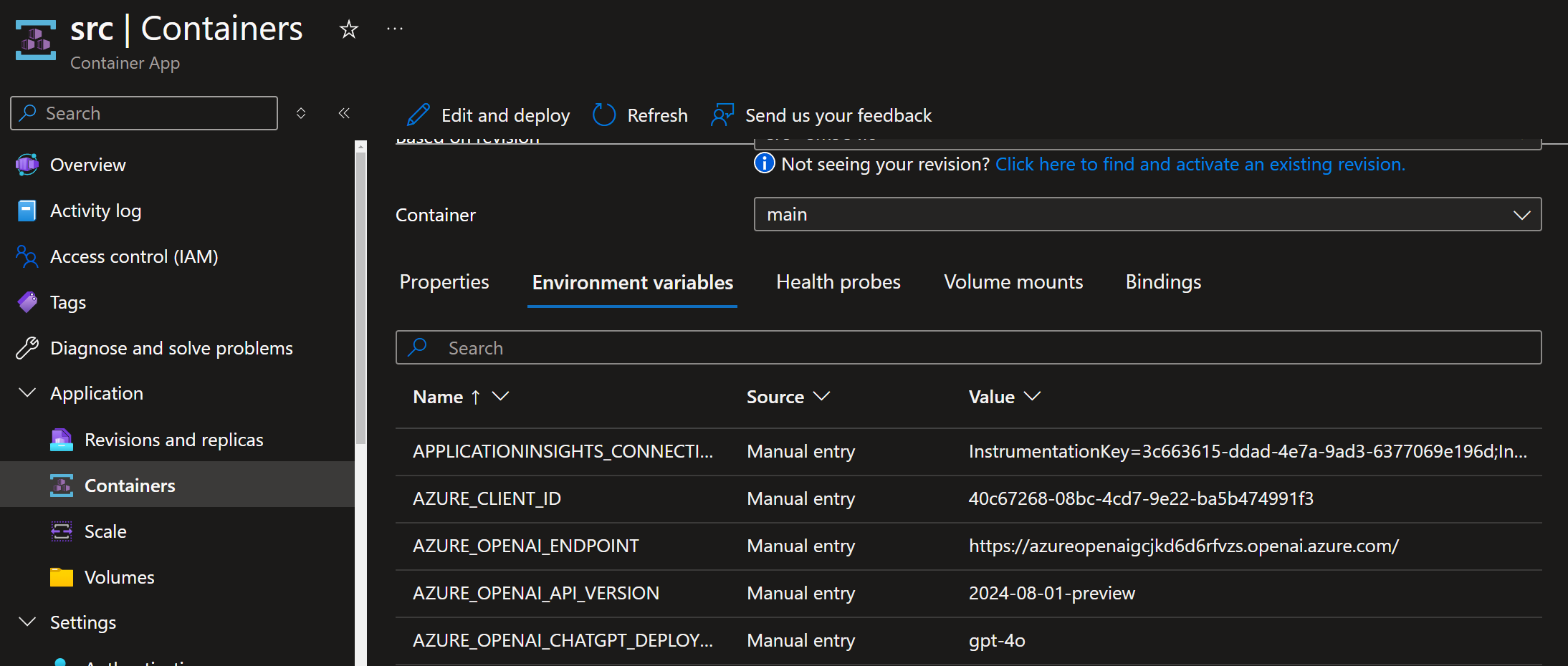Click the info icon beside revision notice
This screenshot has height=666, width=1568.
(x=765, y=163)
